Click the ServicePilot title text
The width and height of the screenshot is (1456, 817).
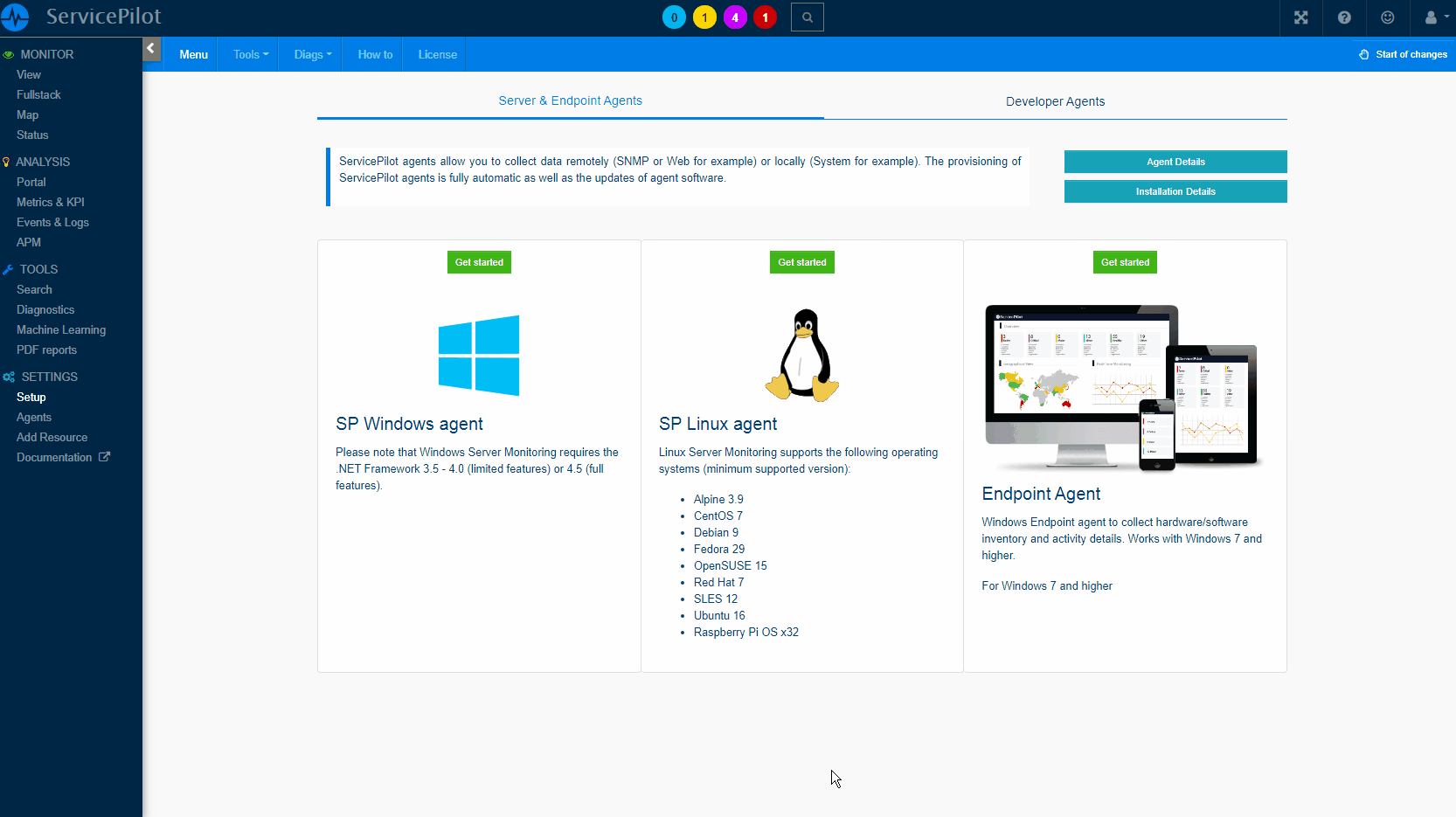coord(103,17)
